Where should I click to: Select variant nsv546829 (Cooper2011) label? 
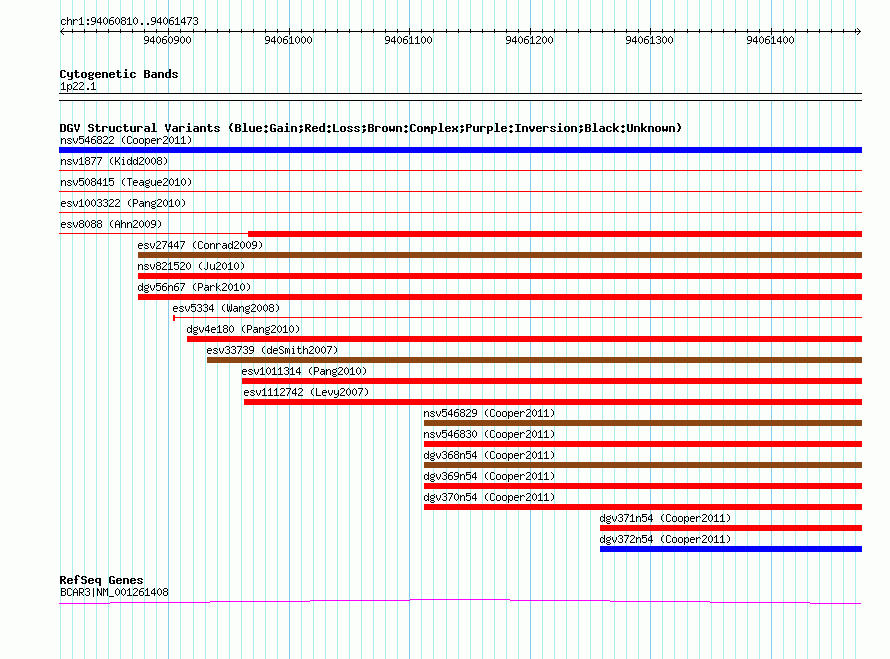489,413
